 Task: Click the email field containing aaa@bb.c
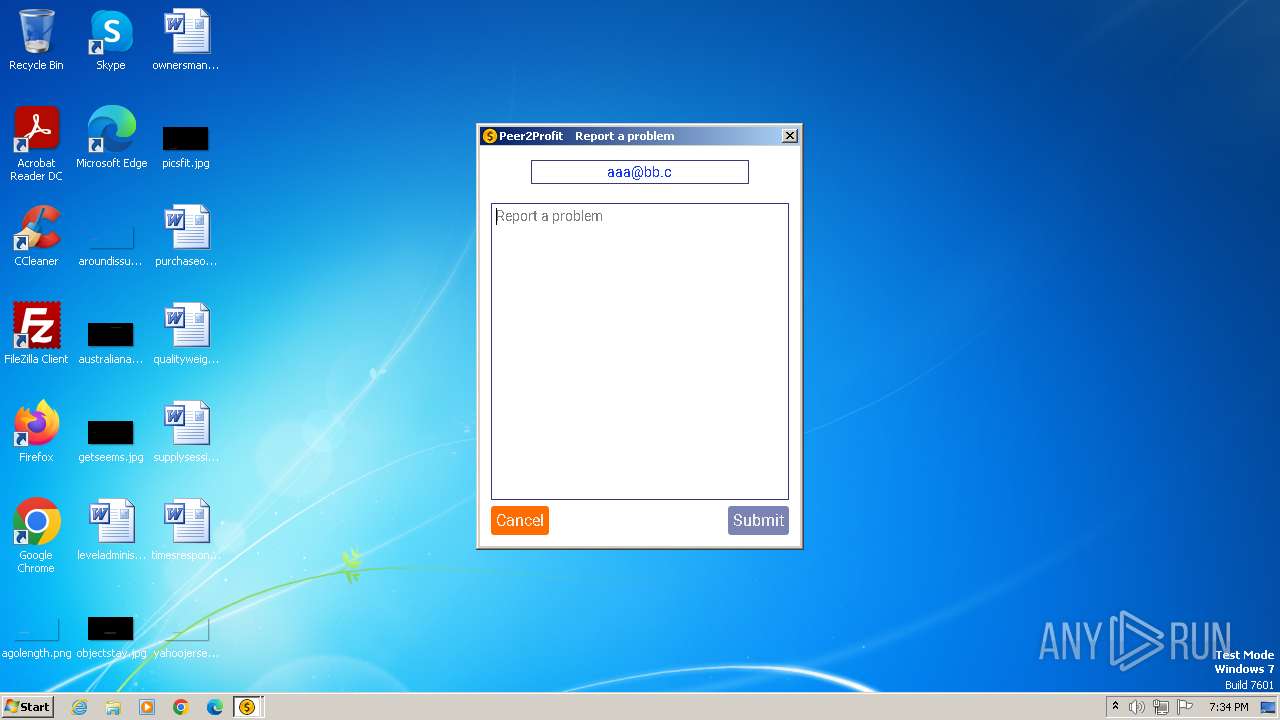click(640, 172)
